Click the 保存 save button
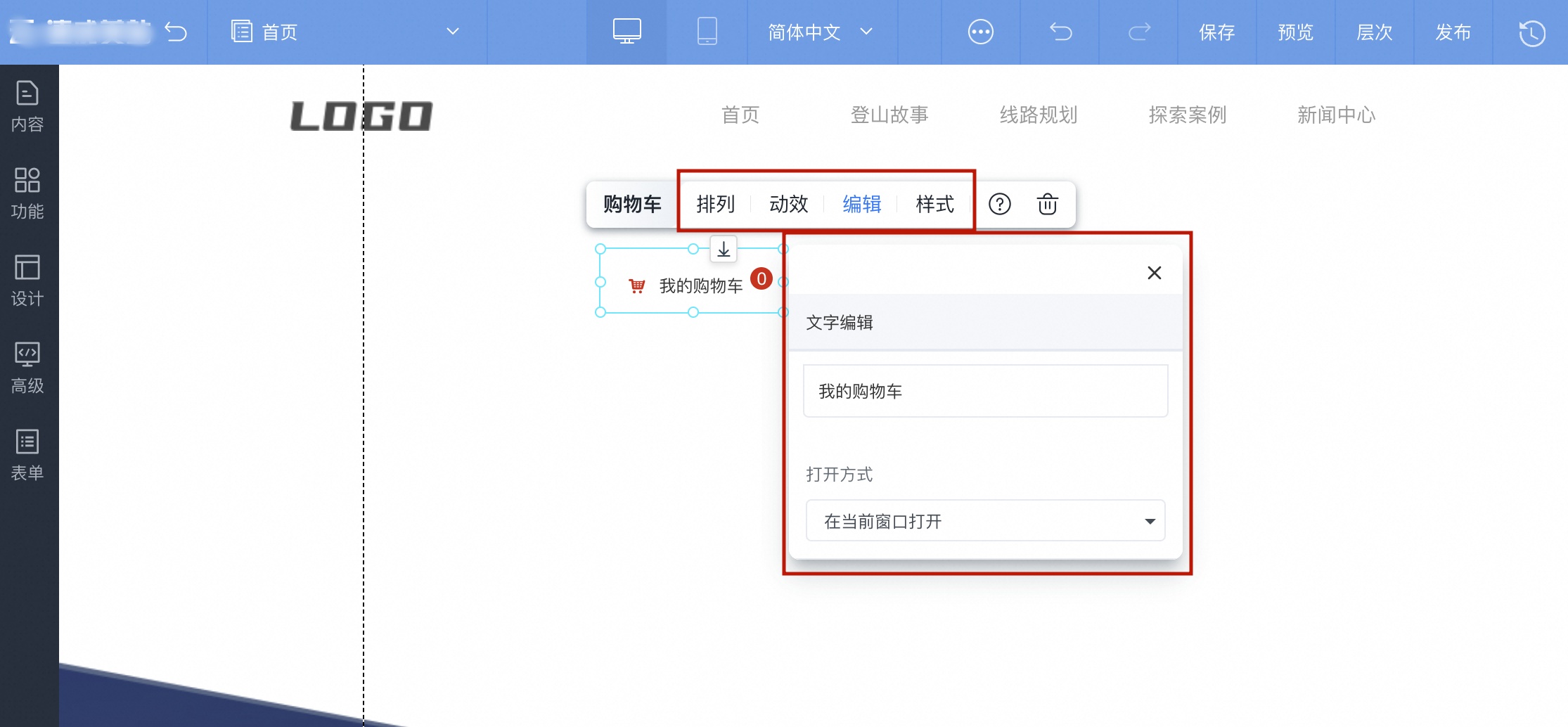This screenshot has width=1568, height=727. point(1217,32)
